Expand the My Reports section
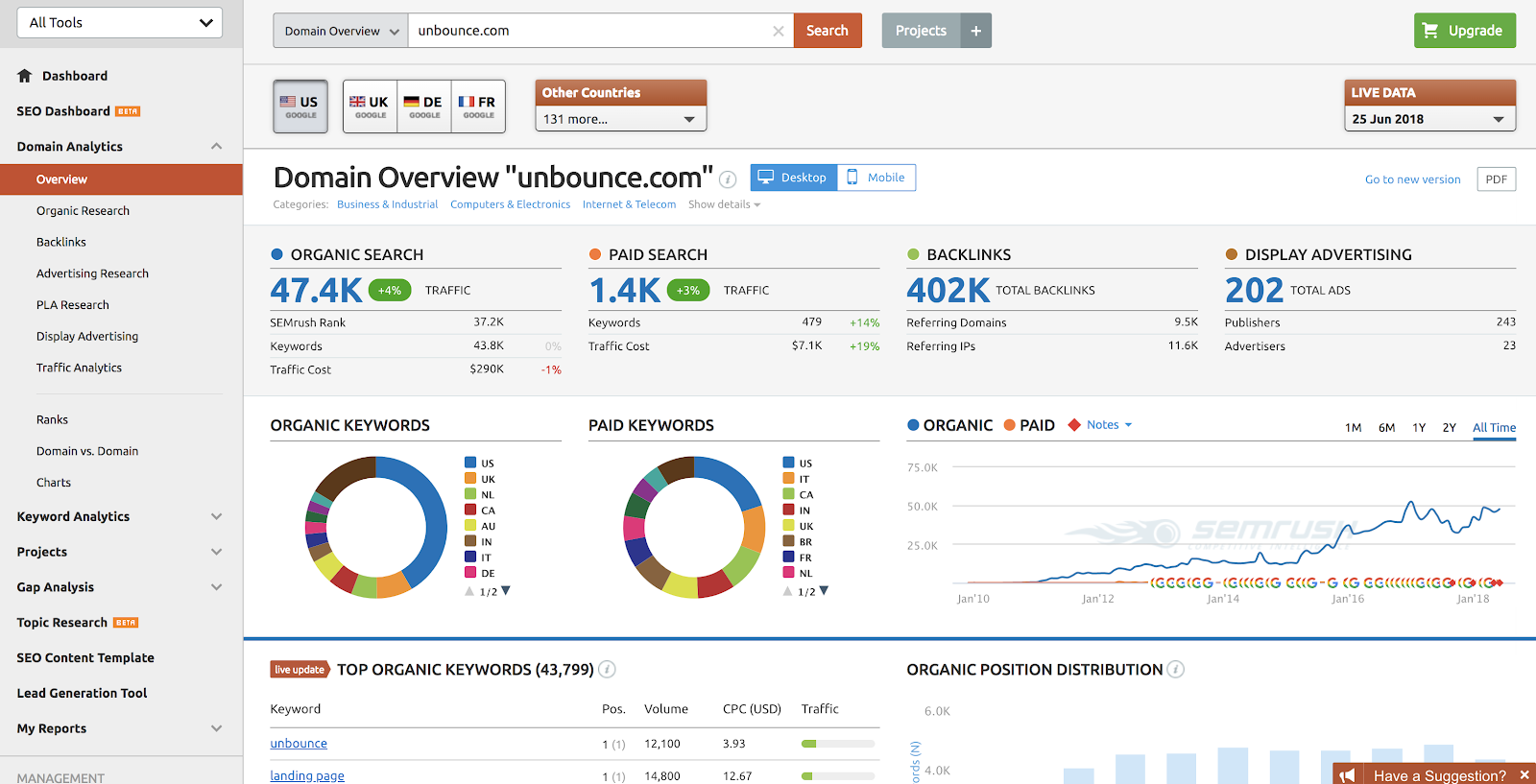The image size is (1536, 784). coord(216,728)
